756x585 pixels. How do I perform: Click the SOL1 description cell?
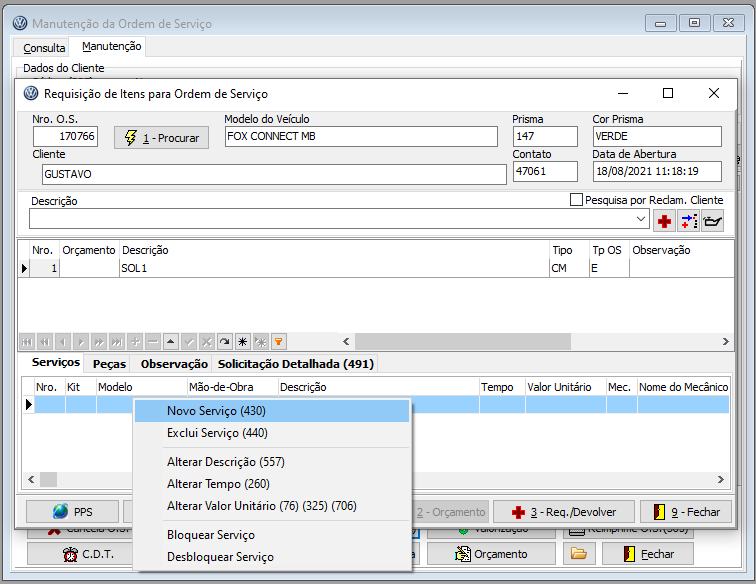[334, 269]
